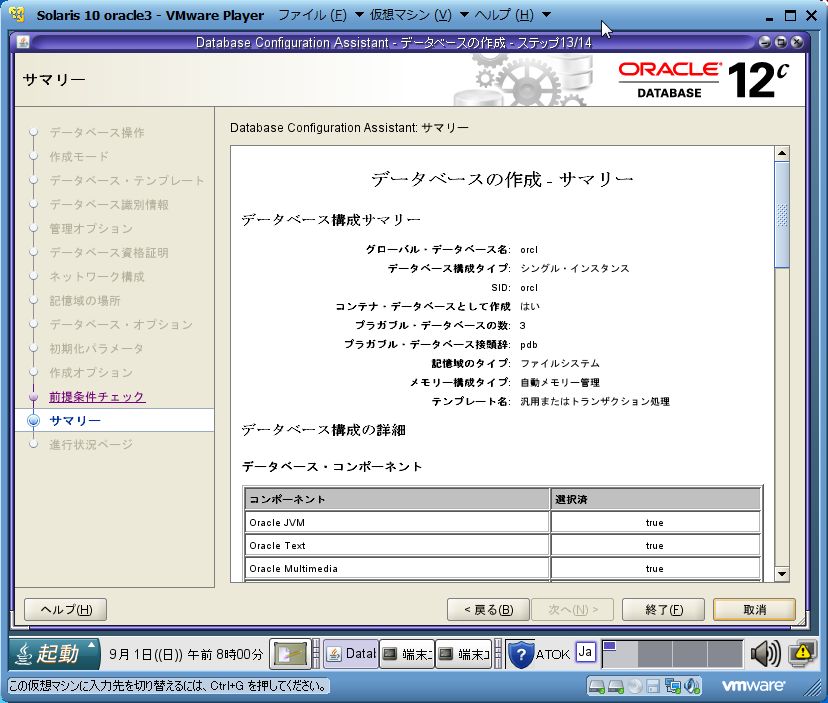Screen dimensions: 828x703
Task: Switch to the Datal taskbar window button
Action: point(351,654)
